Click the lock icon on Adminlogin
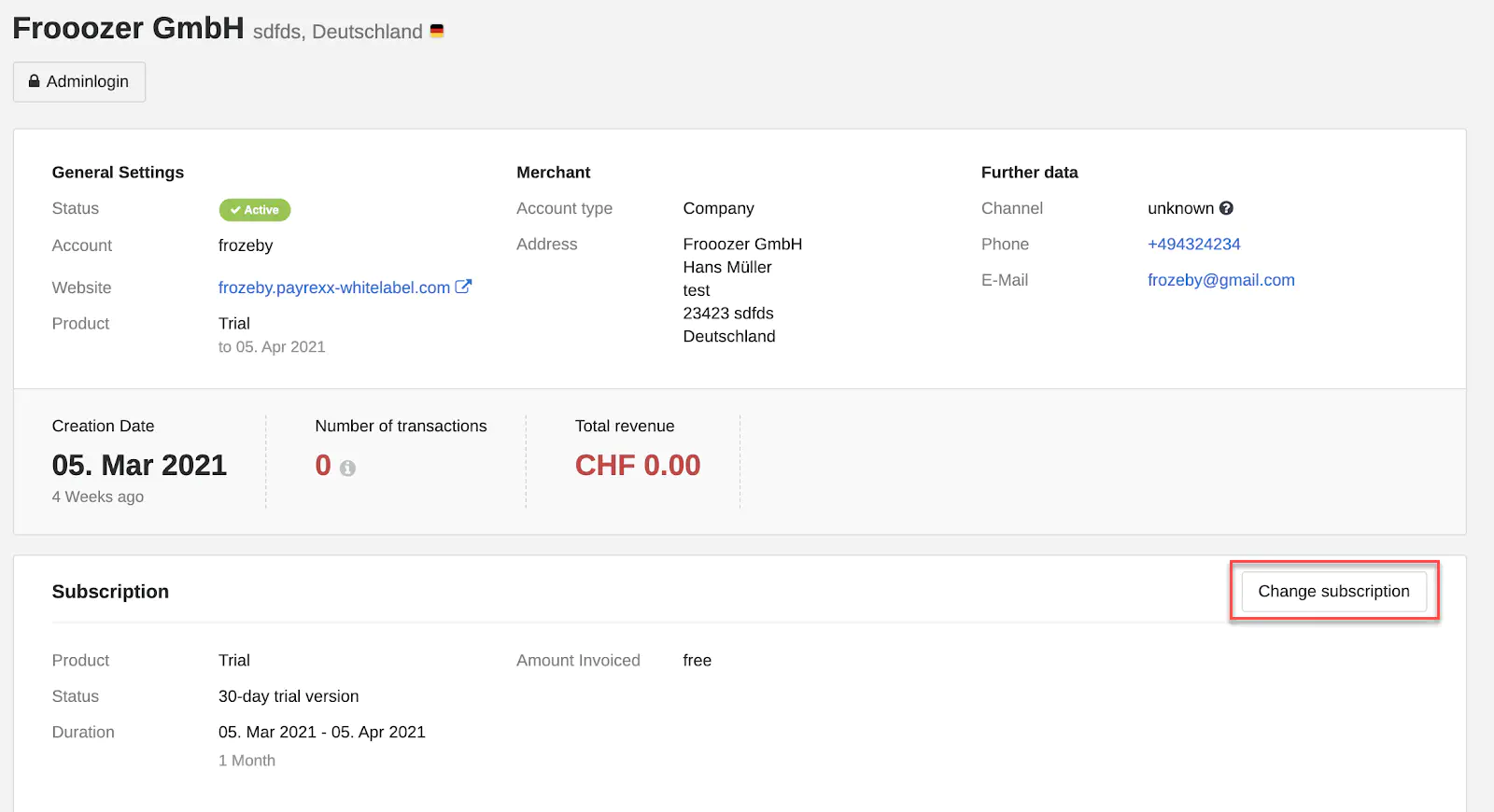1494x812 pixels. click(x=35, y=81)
